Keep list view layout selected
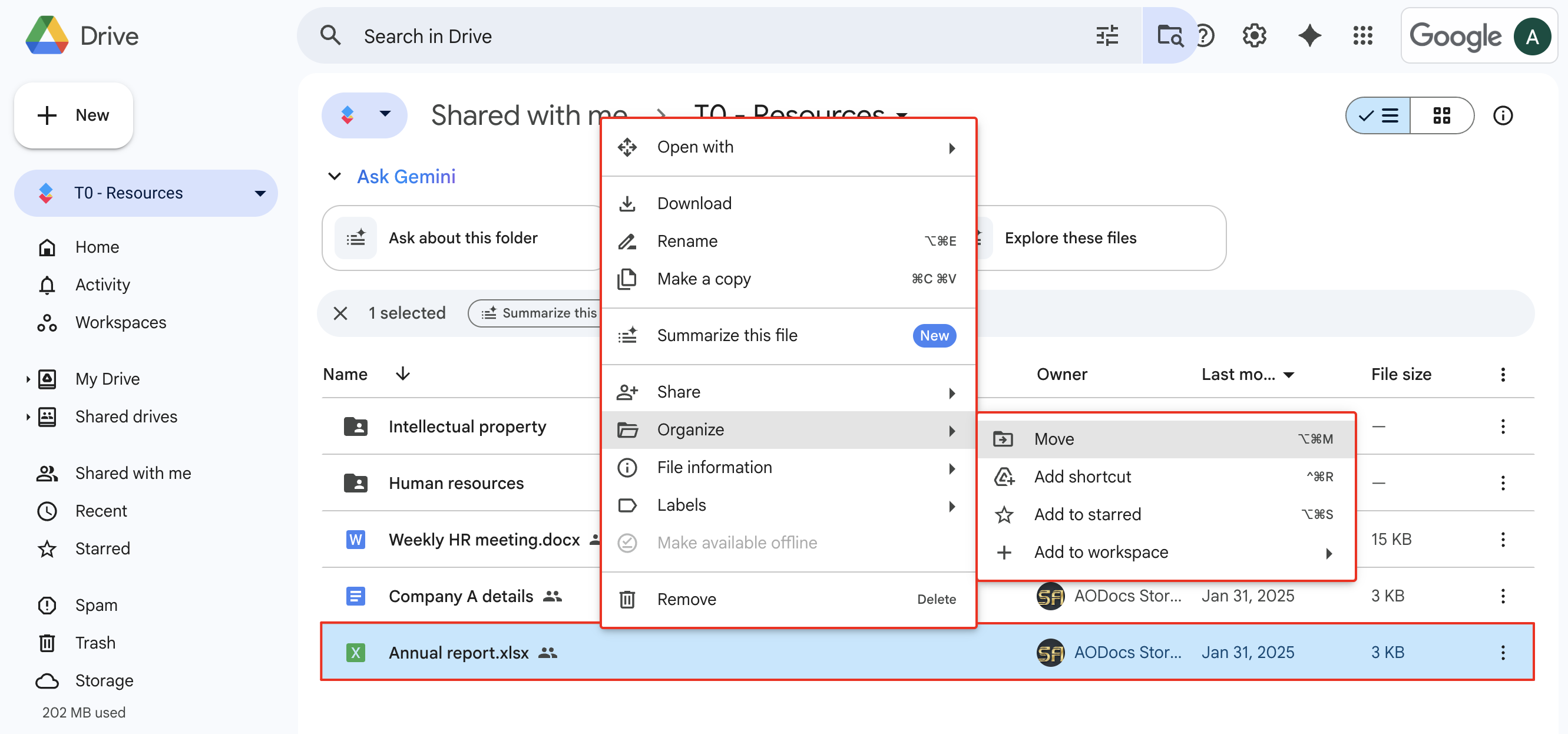The image size is (1568, 734). pos(1377,115)
